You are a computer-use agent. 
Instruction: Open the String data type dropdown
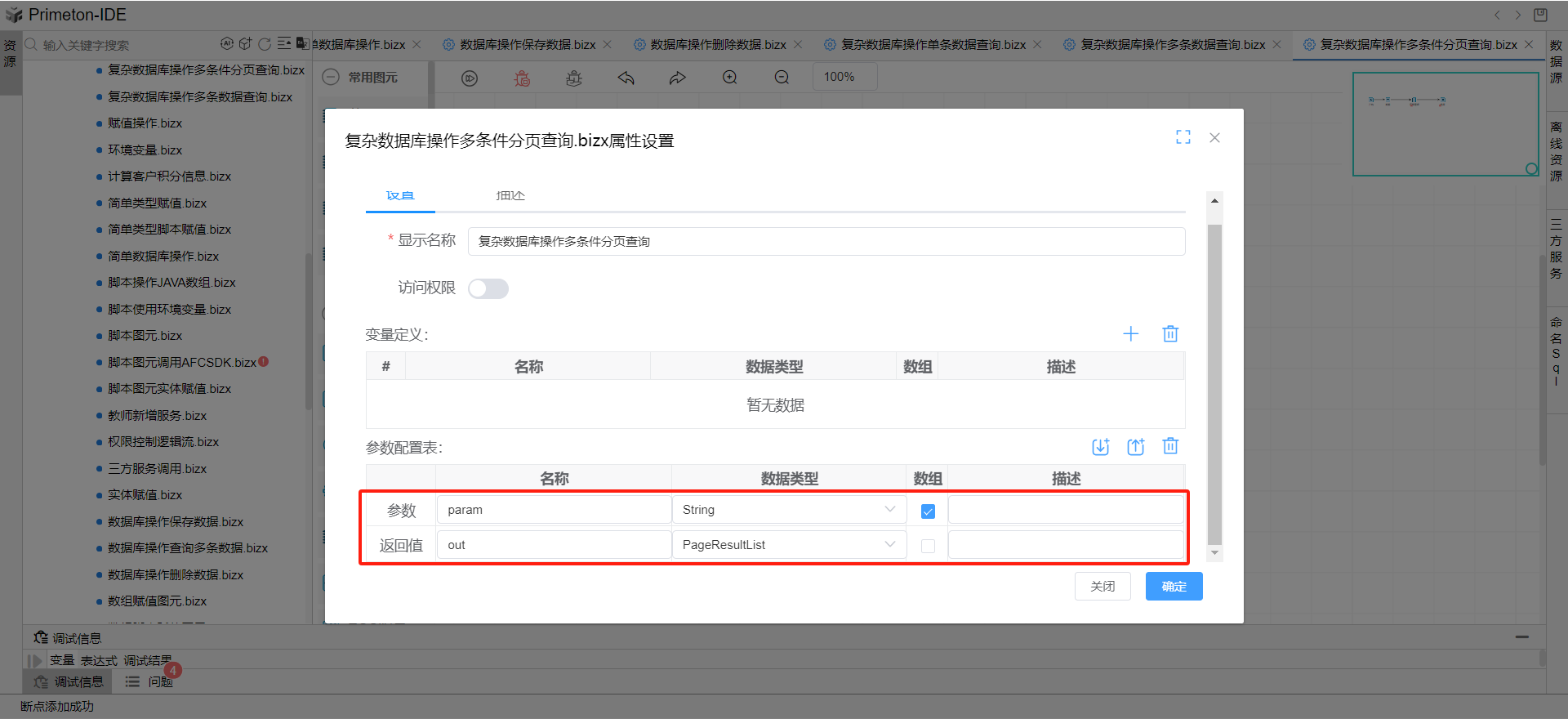[x=788, y=510]
